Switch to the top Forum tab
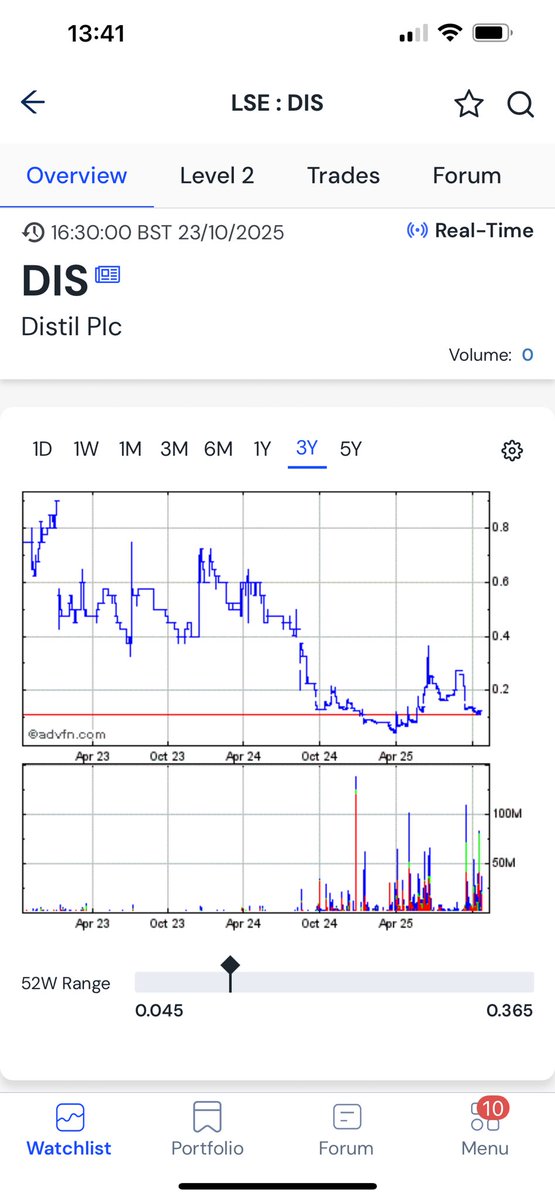Screen dimensions: 555x1200 click(x=467, y=176)
